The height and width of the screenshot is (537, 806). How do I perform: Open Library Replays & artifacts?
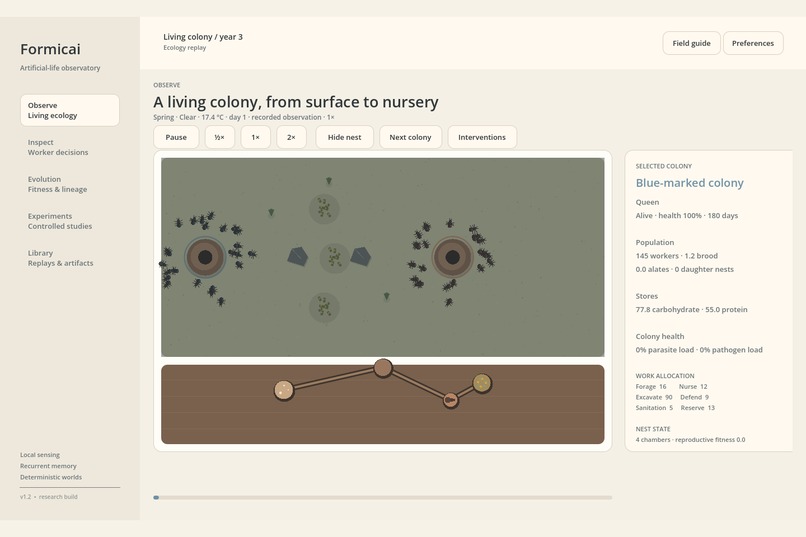70,258
